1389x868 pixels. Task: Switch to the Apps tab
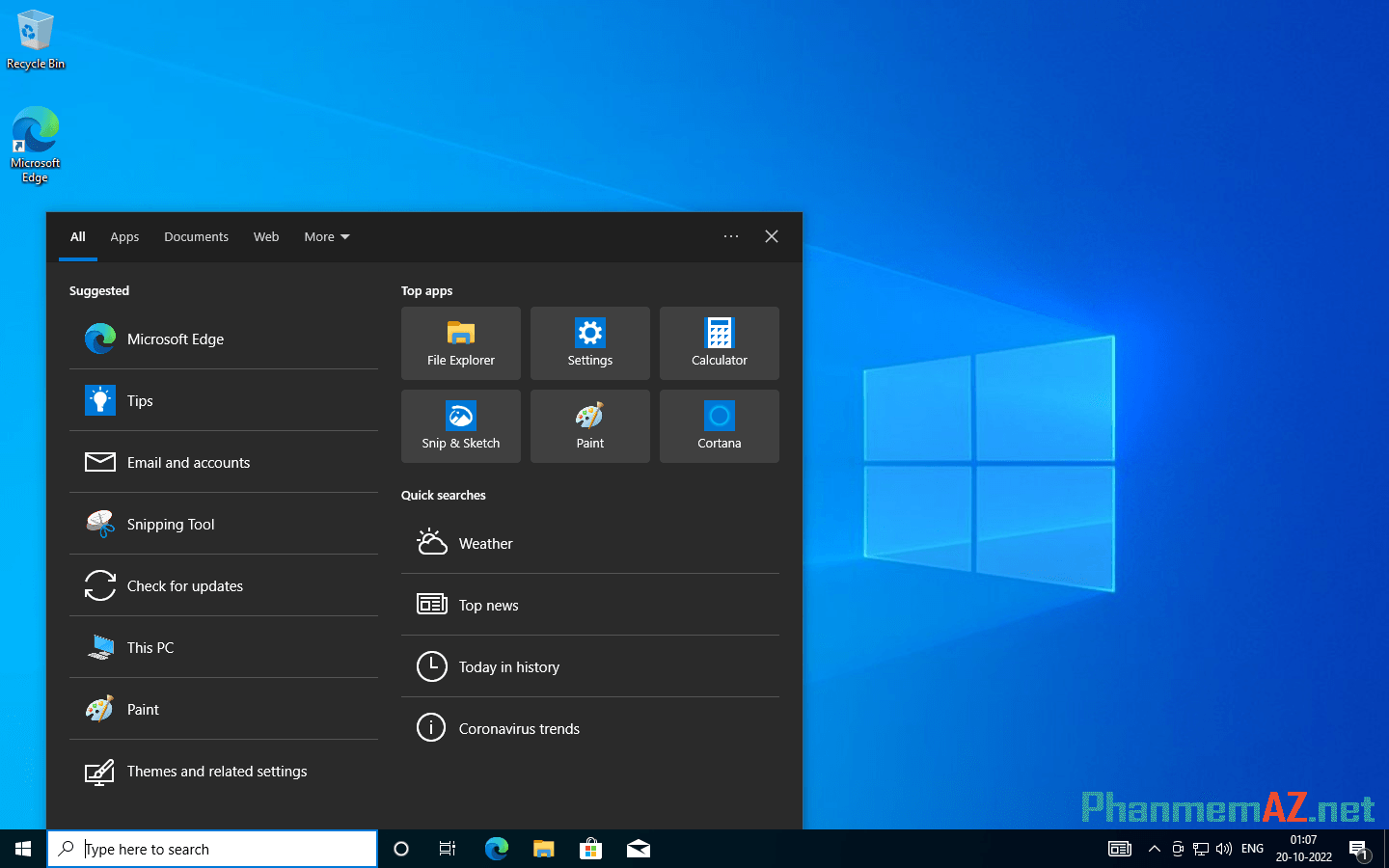[124, 236]
